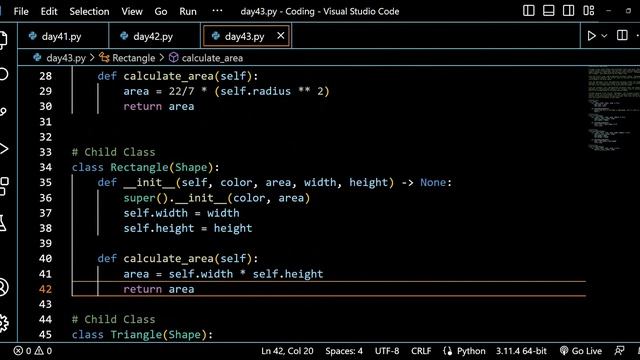Open the Selection menu
Viewport: 640px width, 360px height.
[89, 11]
